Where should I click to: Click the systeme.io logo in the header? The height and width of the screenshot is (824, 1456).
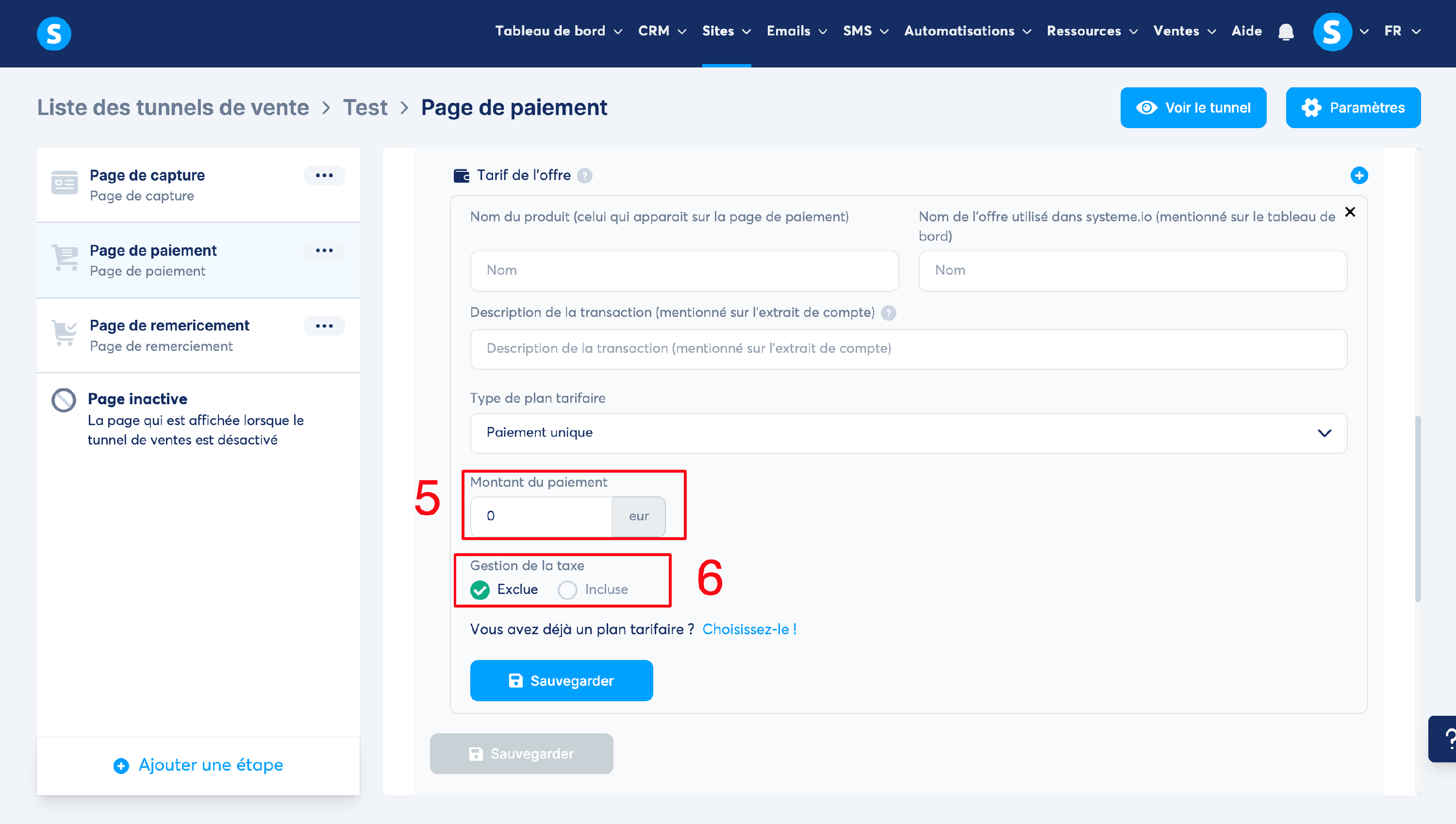pyautogui.click(x=54, y=33)
